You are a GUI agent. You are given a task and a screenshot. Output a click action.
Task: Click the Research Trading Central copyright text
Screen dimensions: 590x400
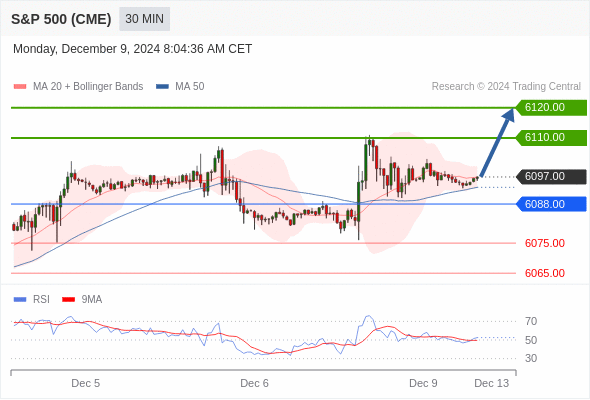tap(506, 87)
